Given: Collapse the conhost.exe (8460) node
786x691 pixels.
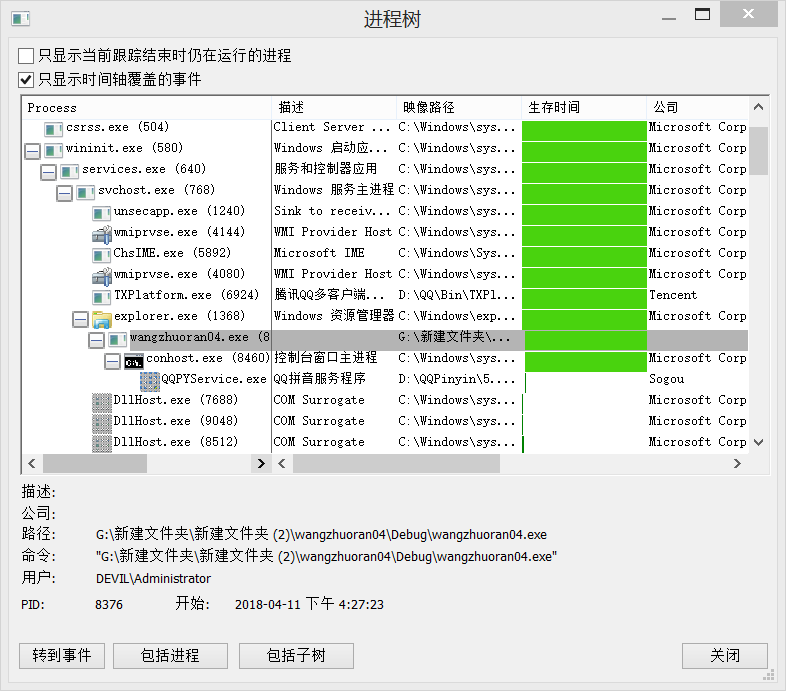Looking at the screenshot, I should [x=113, y=361].
